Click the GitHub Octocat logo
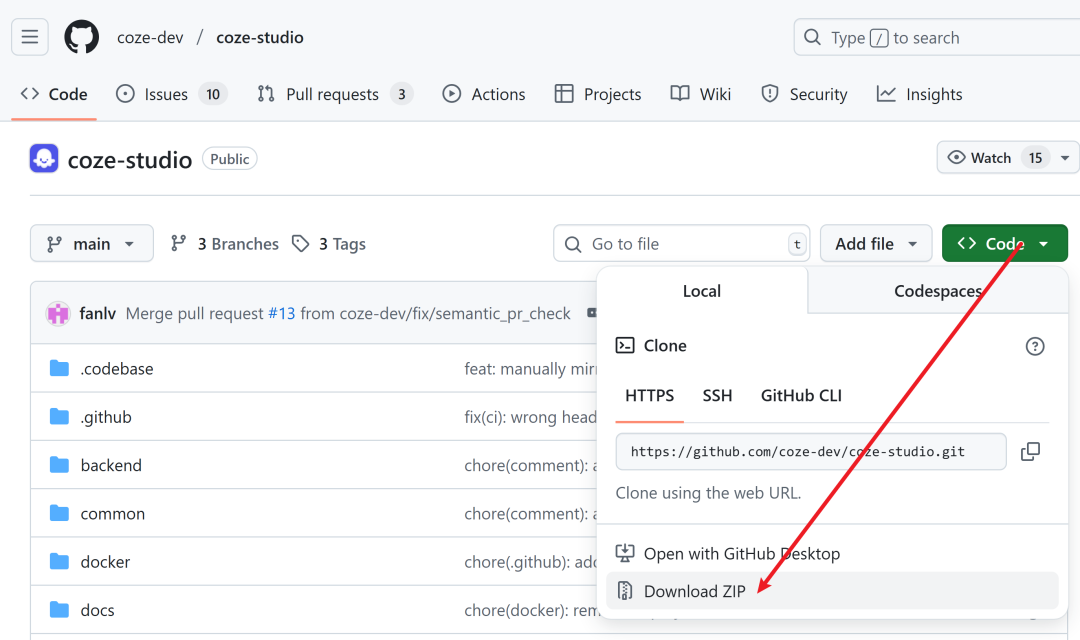 point(81,37)
